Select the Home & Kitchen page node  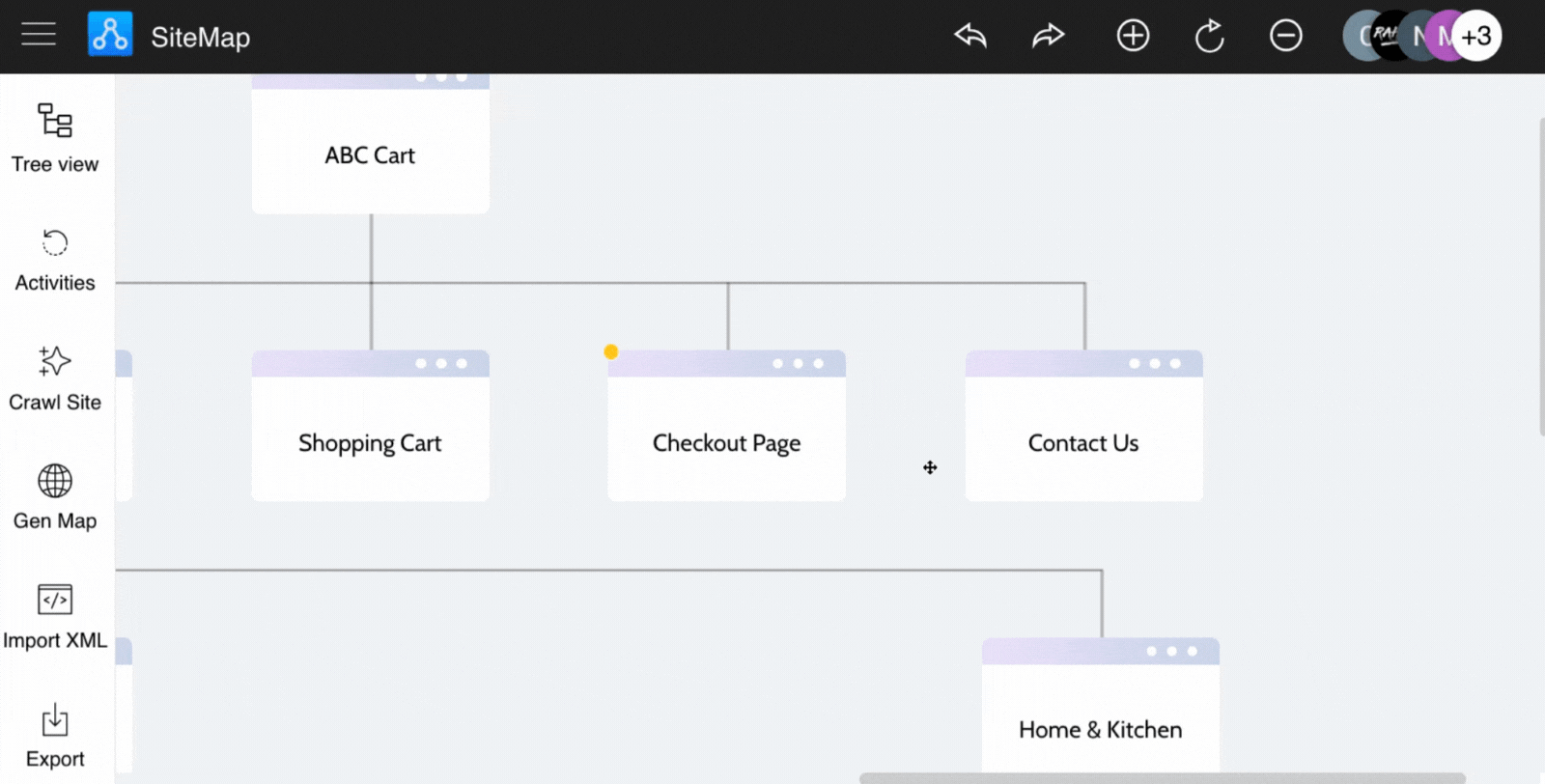click(x=1101, y=706)
